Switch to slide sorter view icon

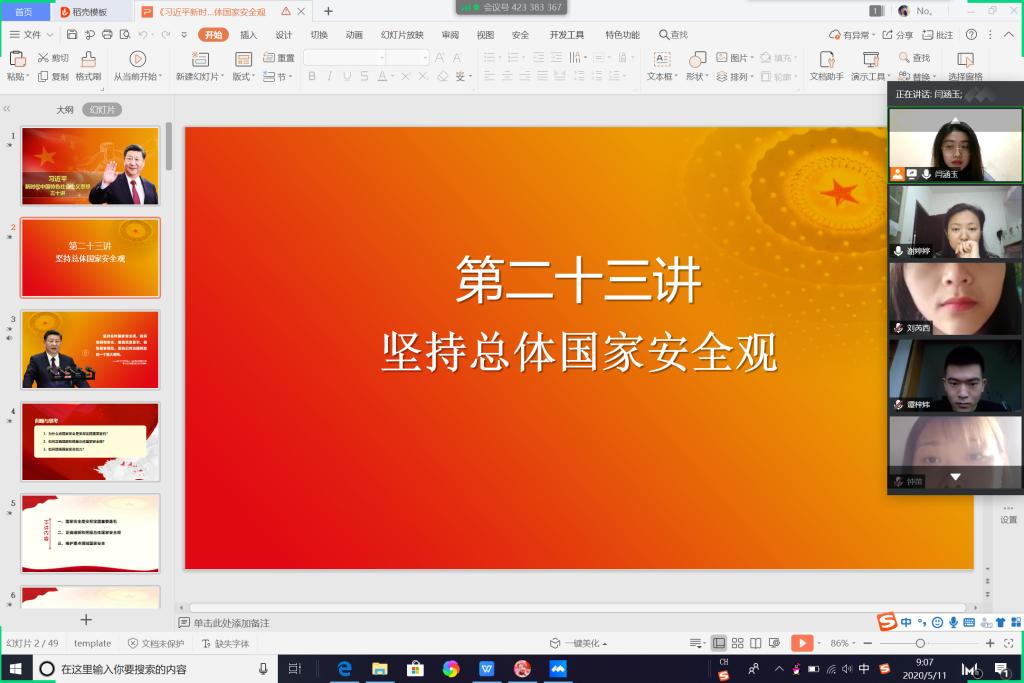pyautogui.click(x=737, y=643)
